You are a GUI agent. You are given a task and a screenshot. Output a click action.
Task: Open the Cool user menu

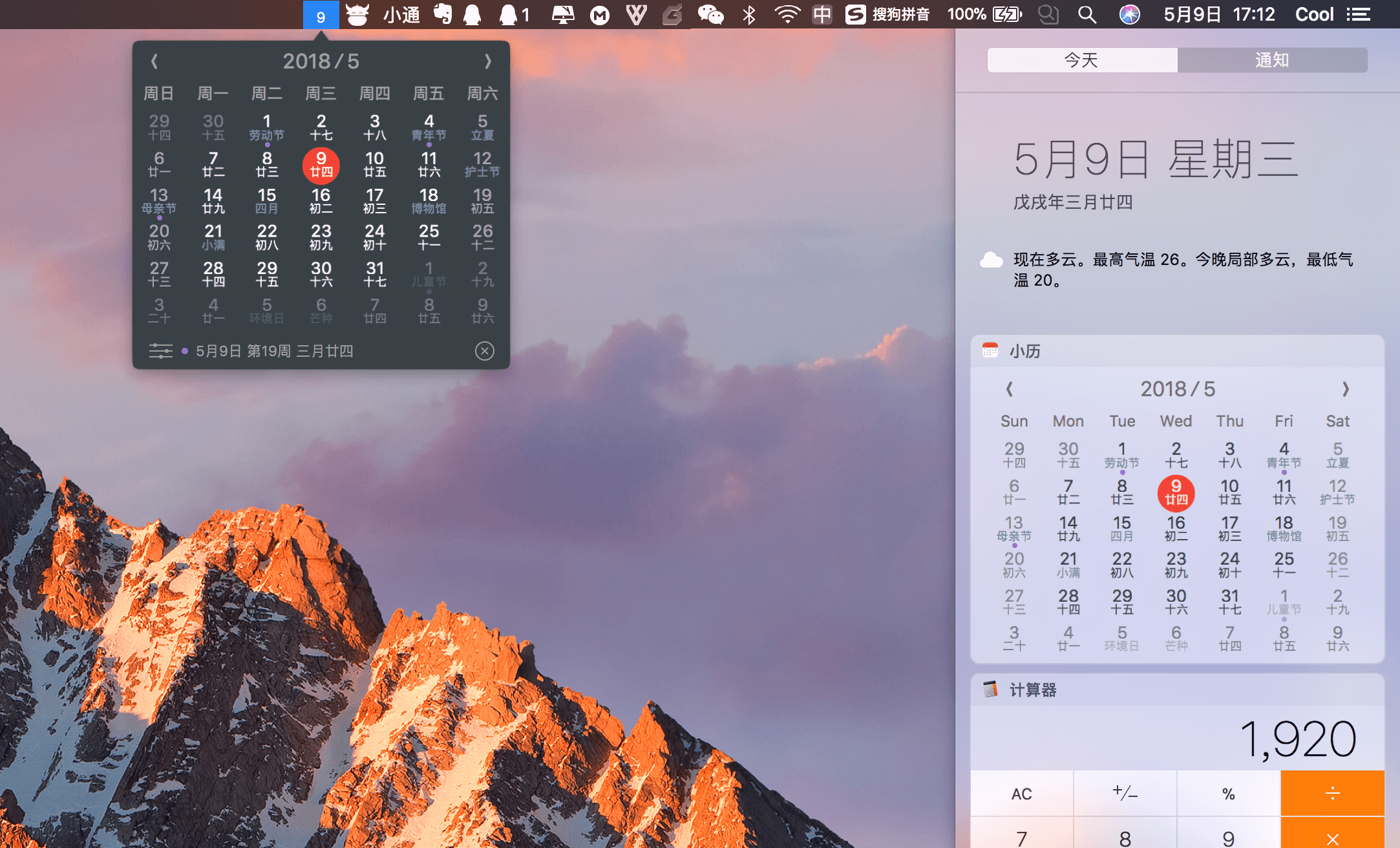tap(1314, 15)
